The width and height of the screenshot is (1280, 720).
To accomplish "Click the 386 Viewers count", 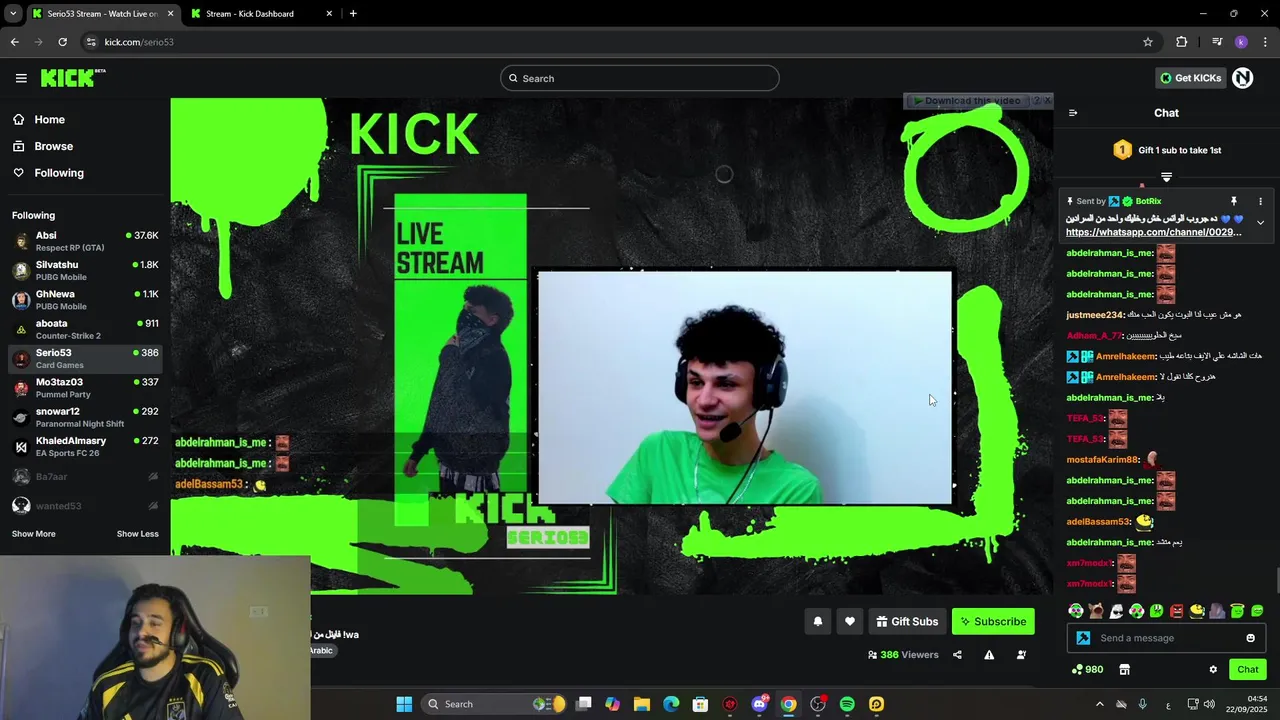I will 902,655.
